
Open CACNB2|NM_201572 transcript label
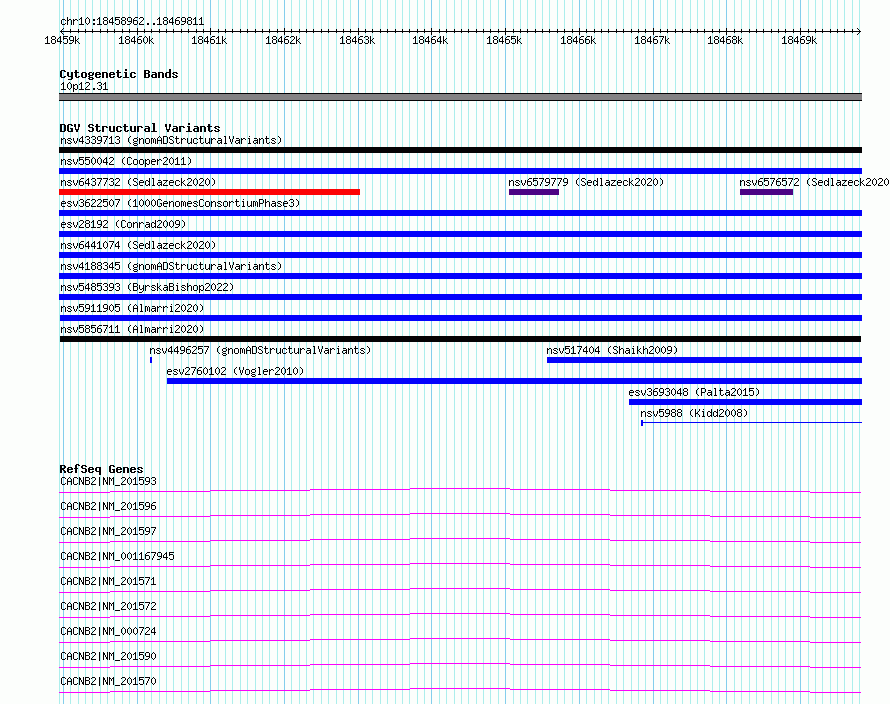[108, 606]
